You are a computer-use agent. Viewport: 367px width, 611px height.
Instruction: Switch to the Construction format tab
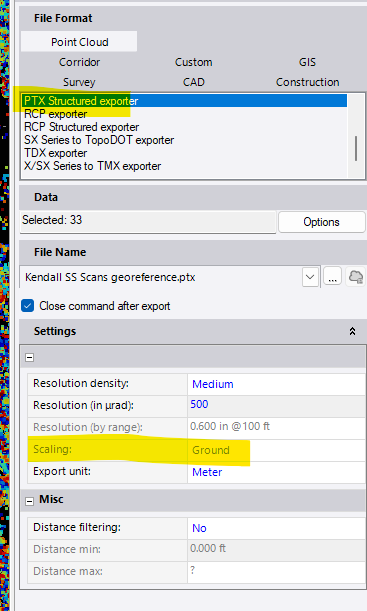tap(307, 82)
